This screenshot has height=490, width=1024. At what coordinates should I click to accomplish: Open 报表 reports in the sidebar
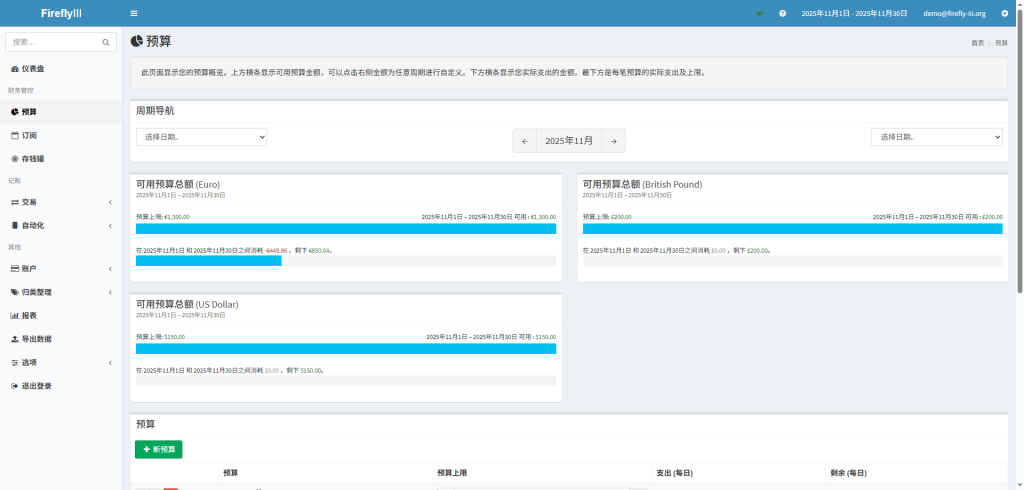[29, 315]
